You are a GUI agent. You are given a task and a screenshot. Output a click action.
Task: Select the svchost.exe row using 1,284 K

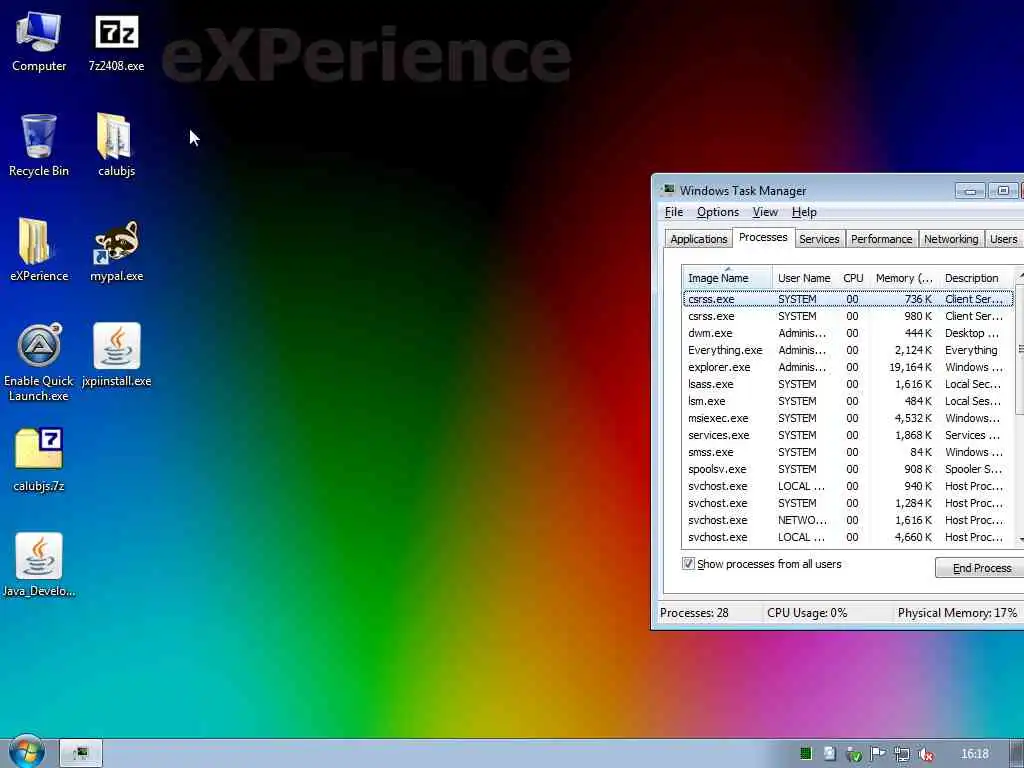(x=848, y=503)
